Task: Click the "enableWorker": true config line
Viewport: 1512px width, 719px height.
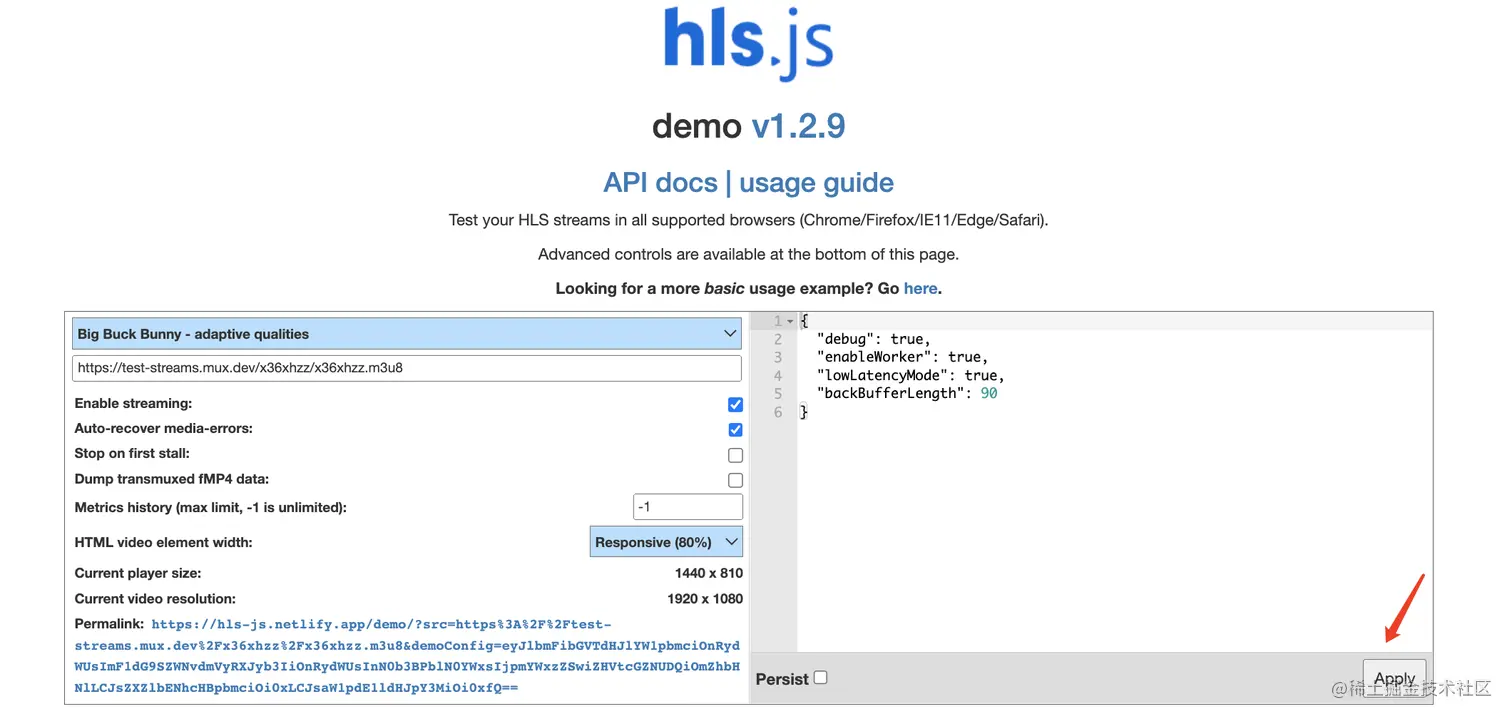Action: [x=902, y=357]
